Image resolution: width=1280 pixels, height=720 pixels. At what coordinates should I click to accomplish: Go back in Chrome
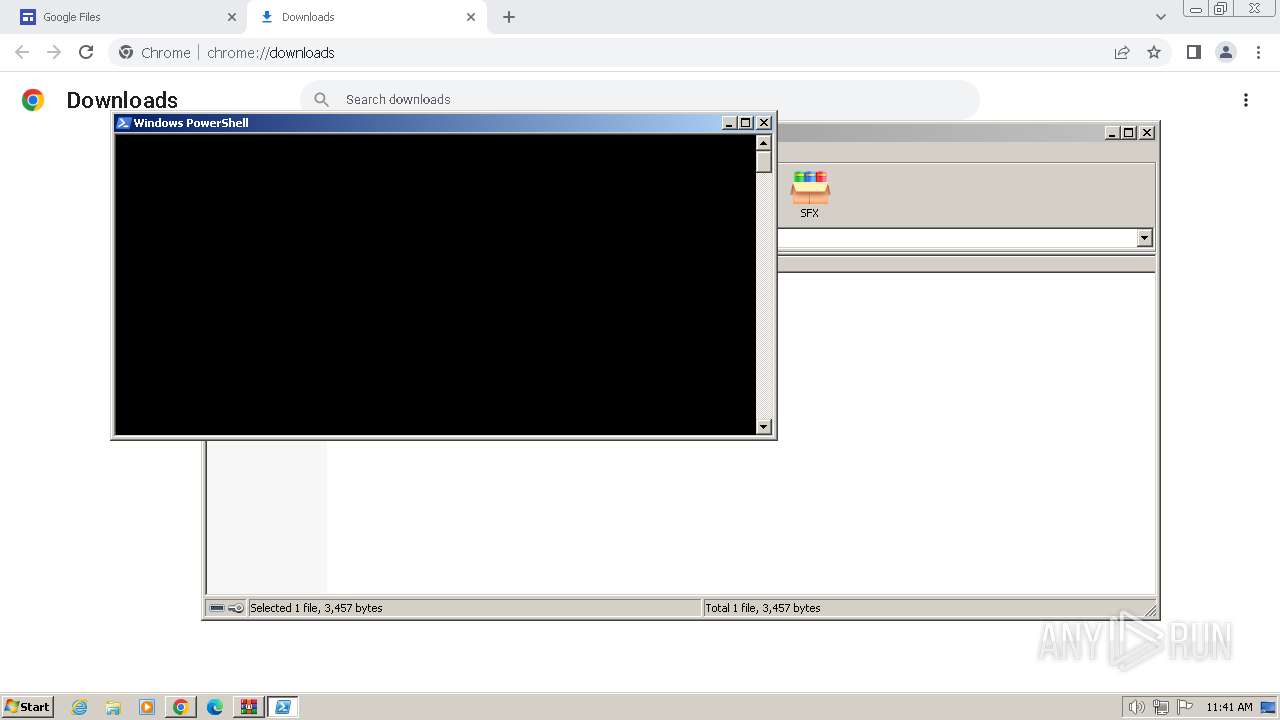(x=22, y=52)
